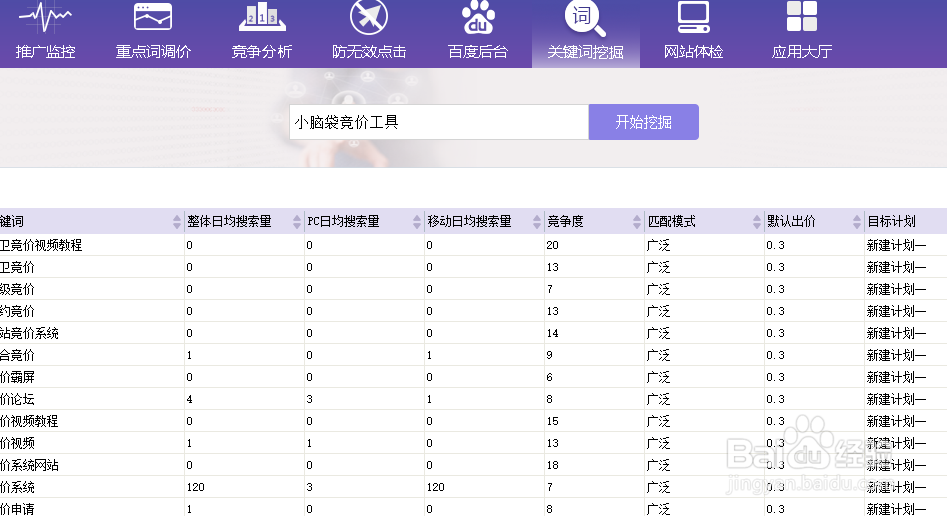The height and width of the screenshot is (516, 947).
Task: Switch to 重点词调价 tab label
Action: click(x=153, y=52)
